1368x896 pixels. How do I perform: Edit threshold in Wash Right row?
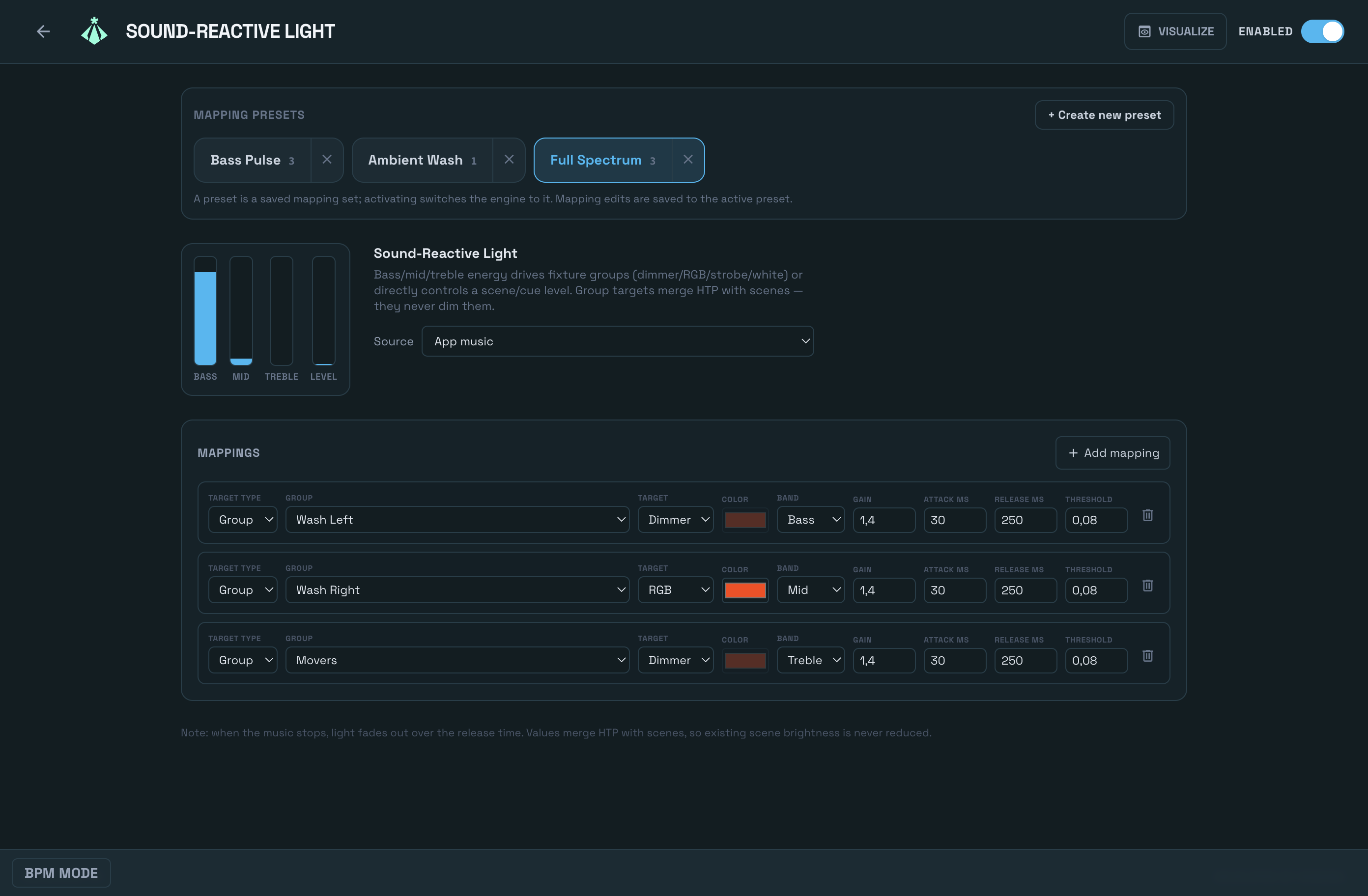(1096, 590)
